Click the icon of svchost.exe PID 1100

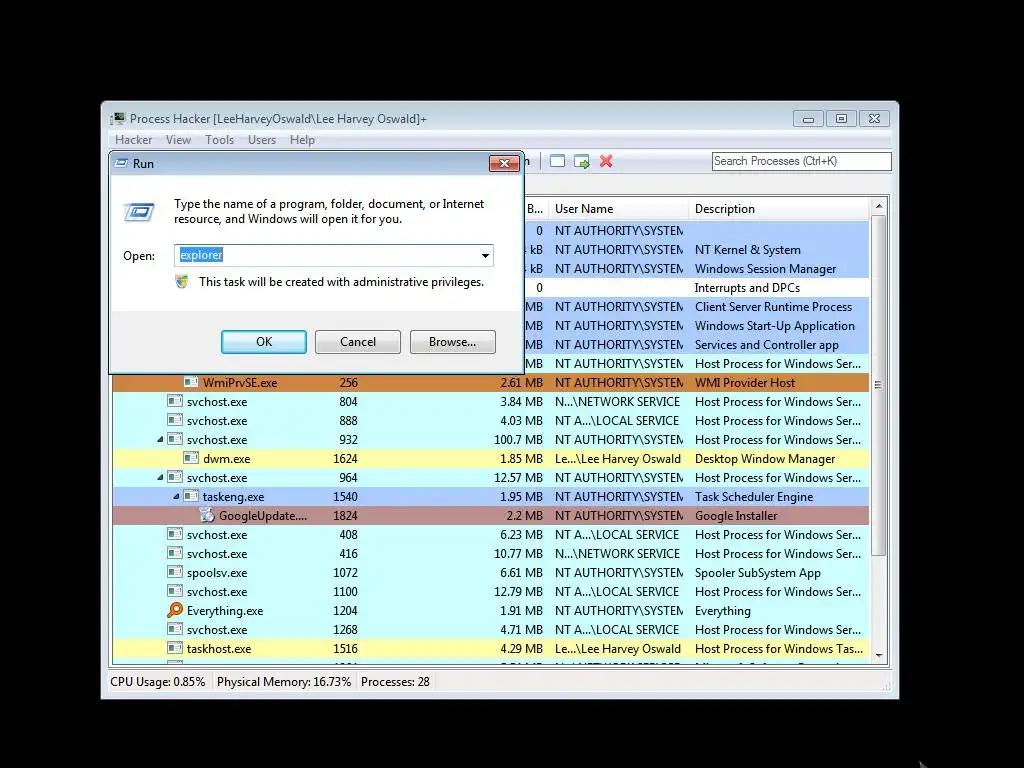(x=174, y=591)
